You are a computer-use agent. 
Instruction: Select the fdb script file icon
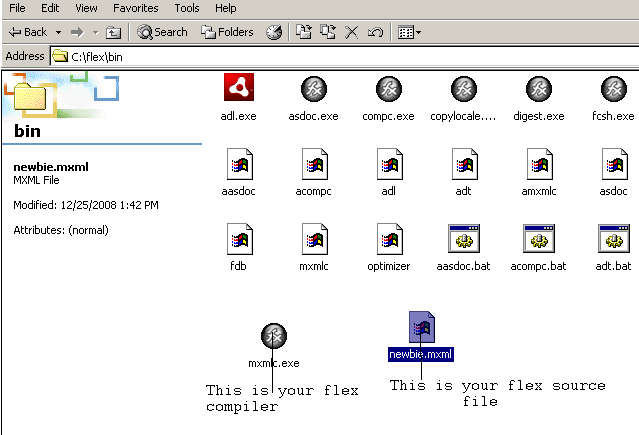pyautogui.click(x=240, y=239)
